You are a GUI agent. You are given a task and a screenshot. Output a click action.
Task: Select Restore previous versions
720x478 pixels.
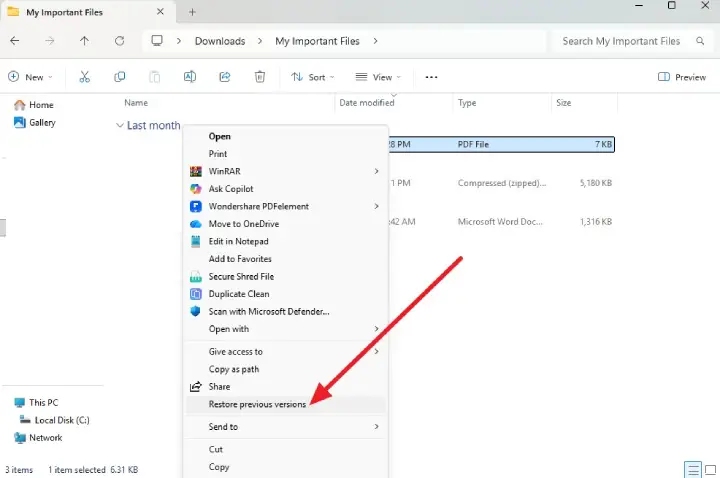coord(285,405)
